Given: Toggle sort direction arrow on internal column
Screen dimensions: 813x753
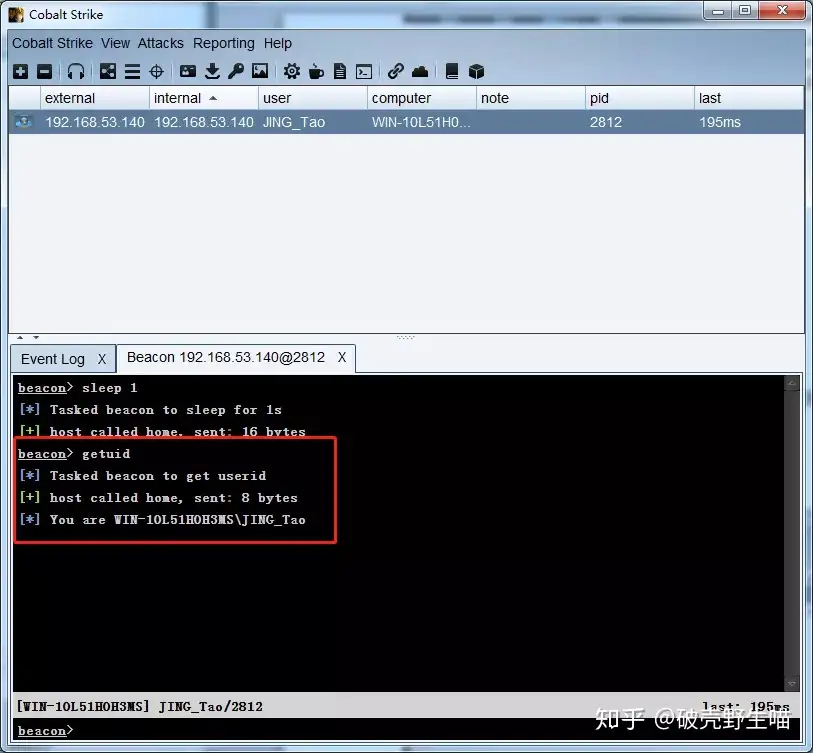Looking at the screenshot, I should (213, 98).
